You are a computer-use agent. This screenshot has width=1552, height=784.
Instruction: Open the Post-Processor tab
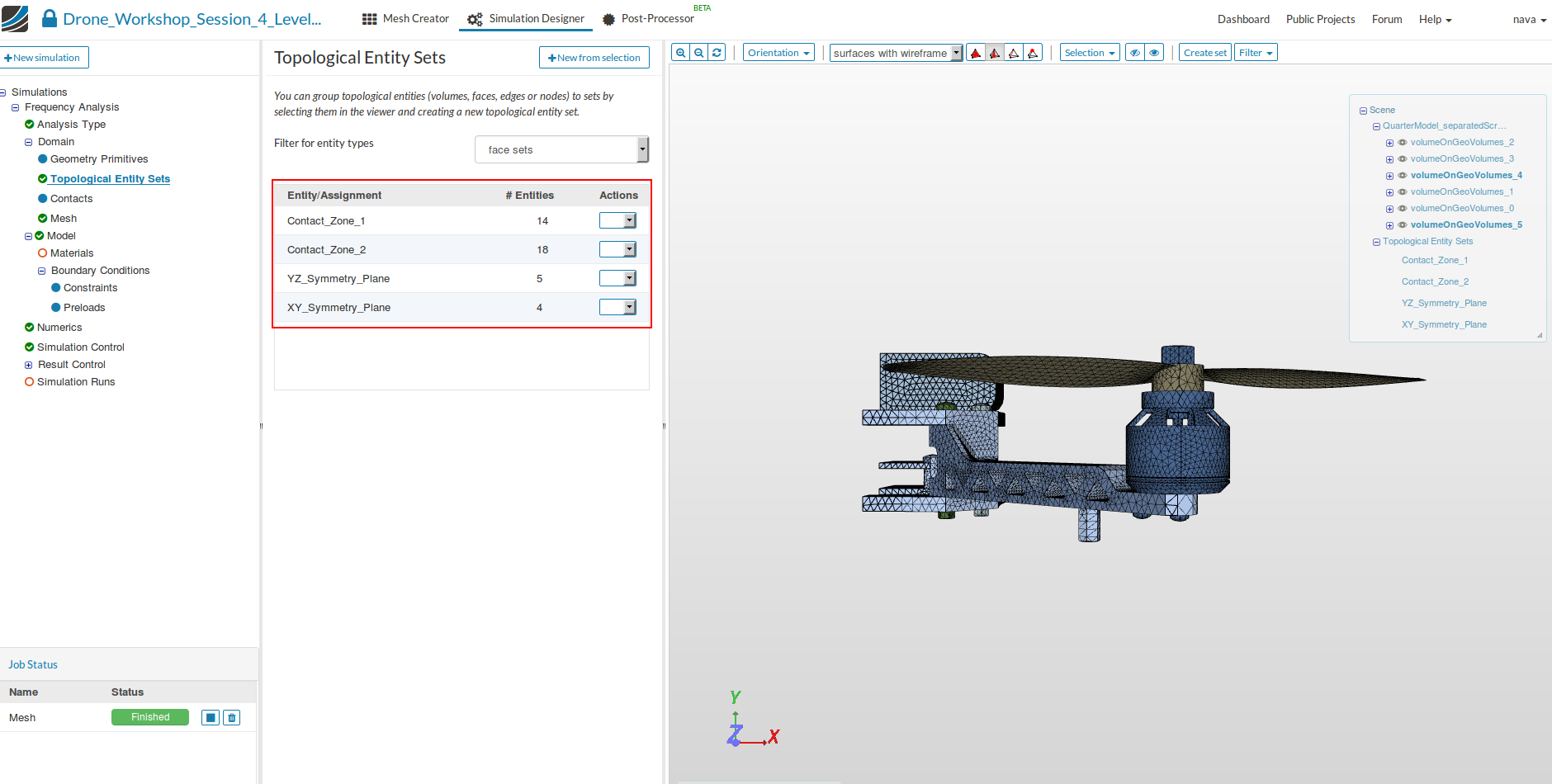click(x=648, y=19)
